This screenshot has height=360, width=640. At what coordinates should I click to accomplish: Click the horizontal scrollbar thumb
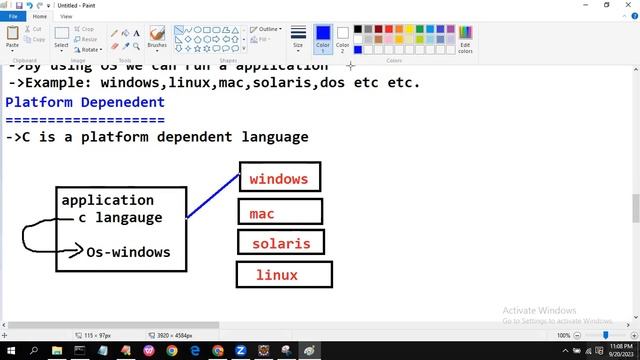[x=113, y=325]
